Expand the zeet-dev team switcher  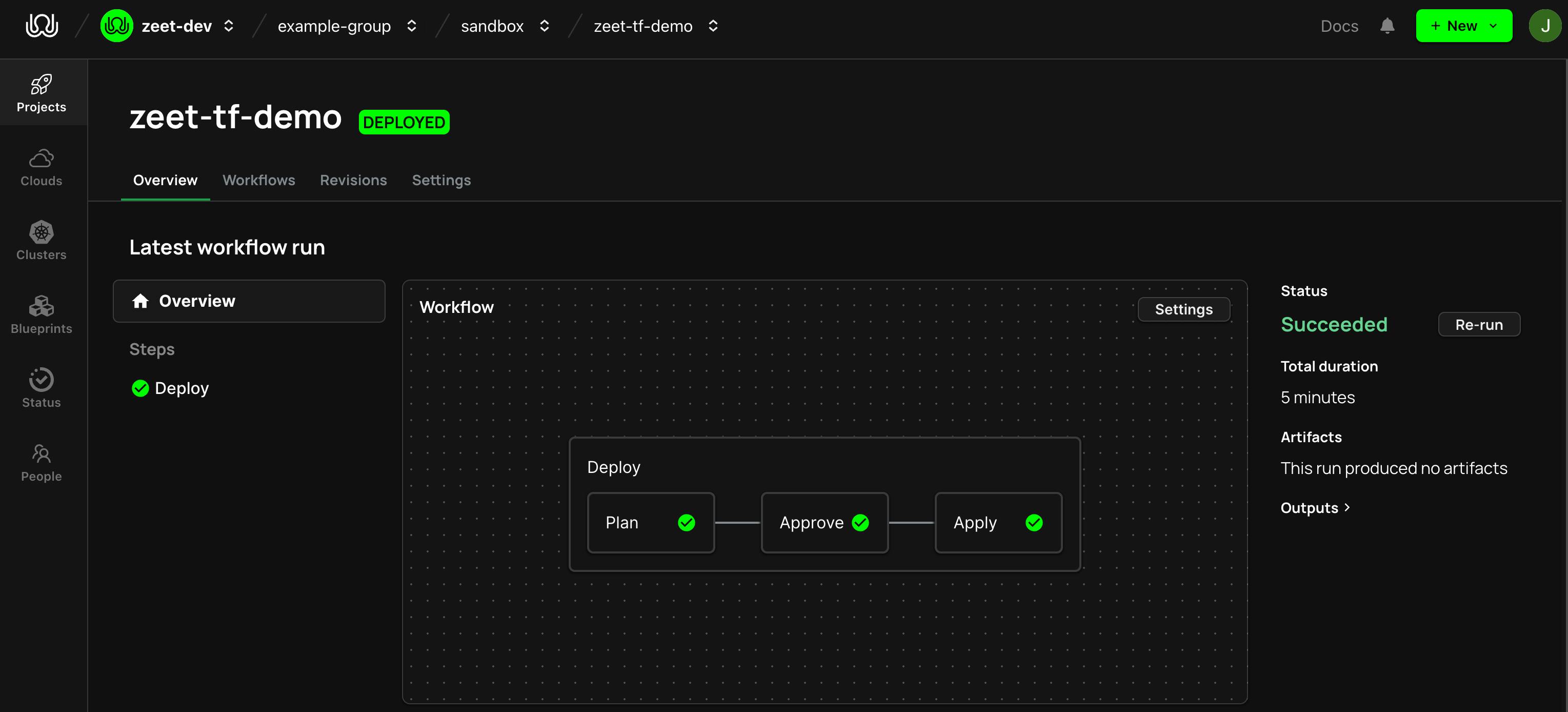(x=228, y=26)
